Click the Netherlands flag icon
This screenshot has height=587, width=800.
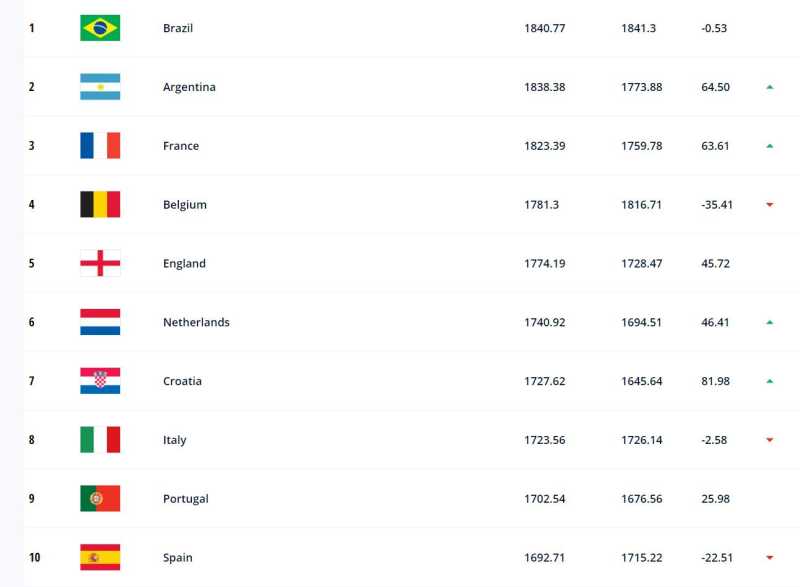(x=100, y=322)
